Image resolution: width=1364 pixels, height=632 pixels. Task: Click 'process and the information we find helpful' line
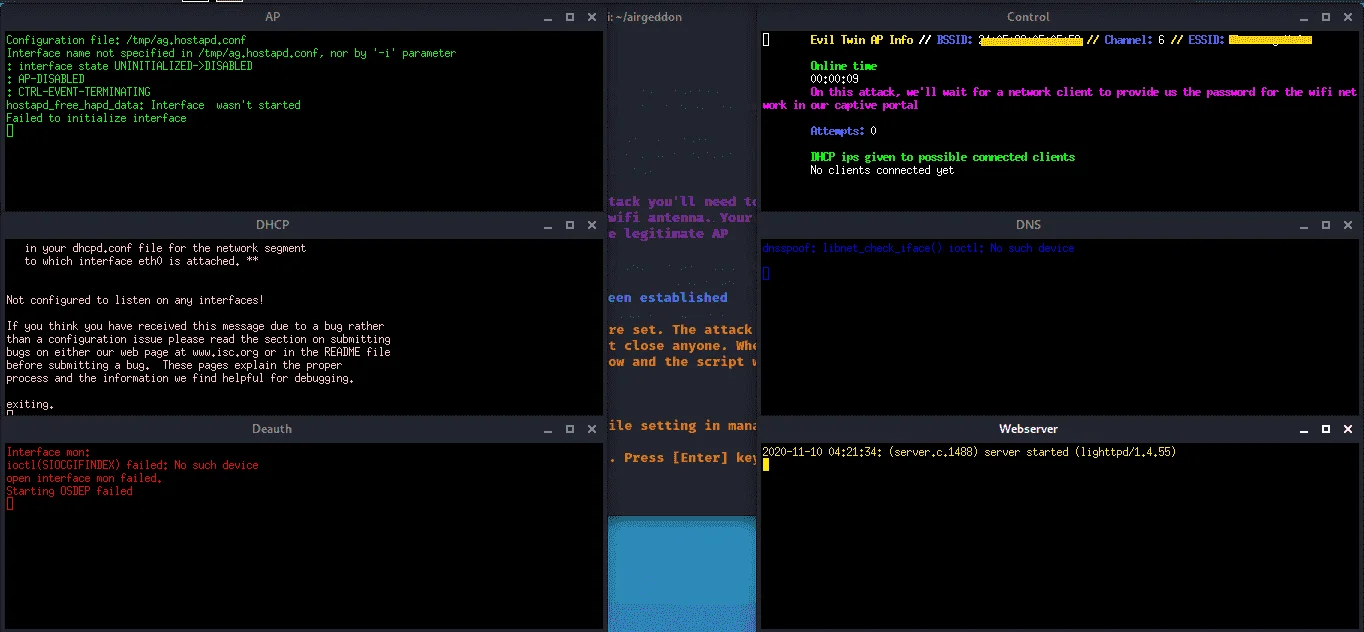click(180, 379)
